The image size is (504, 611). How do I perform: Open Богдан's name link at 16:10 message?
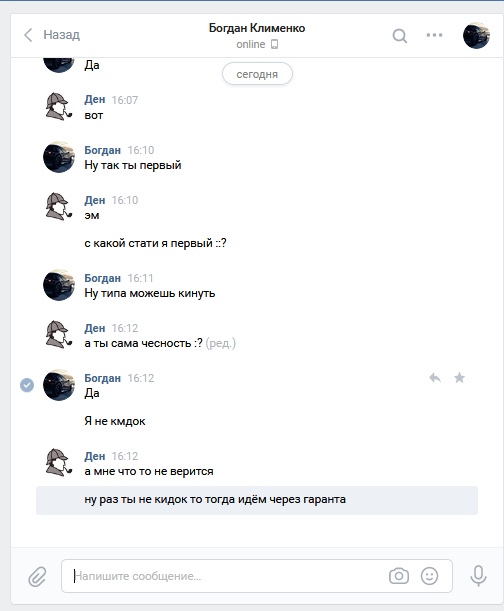pos(103,150)
